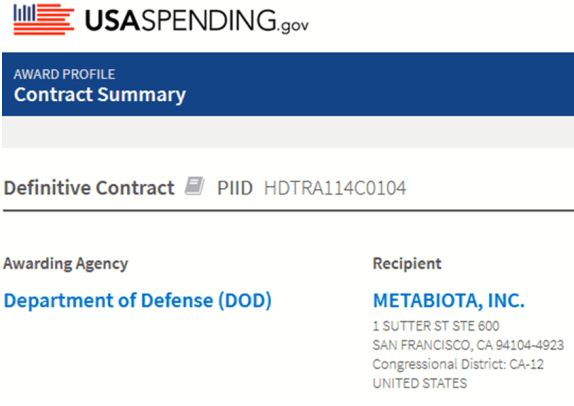Click the 1 SUTTER ST STE 600 address line
Screen dimensions: 574x406
click(x=436, y=326)
